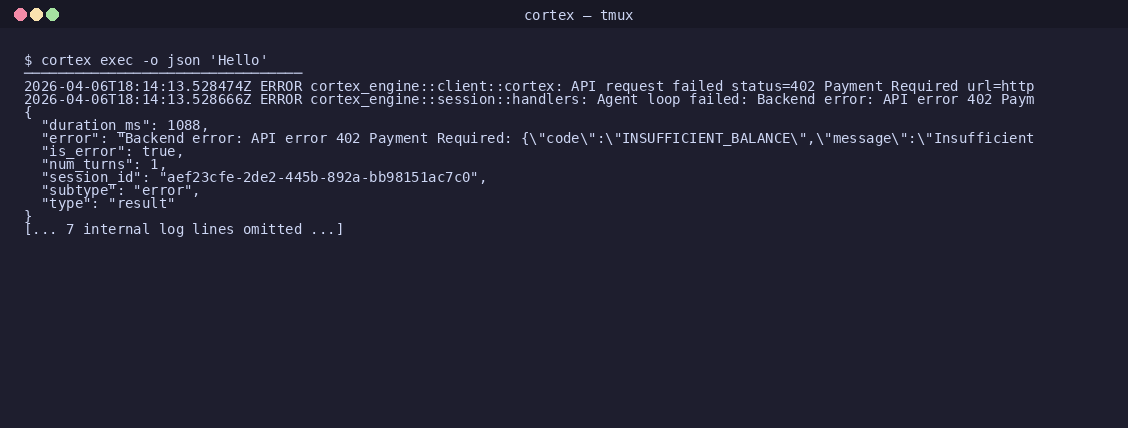Click the command line 'cortex exec -o json'

point(120,60)
